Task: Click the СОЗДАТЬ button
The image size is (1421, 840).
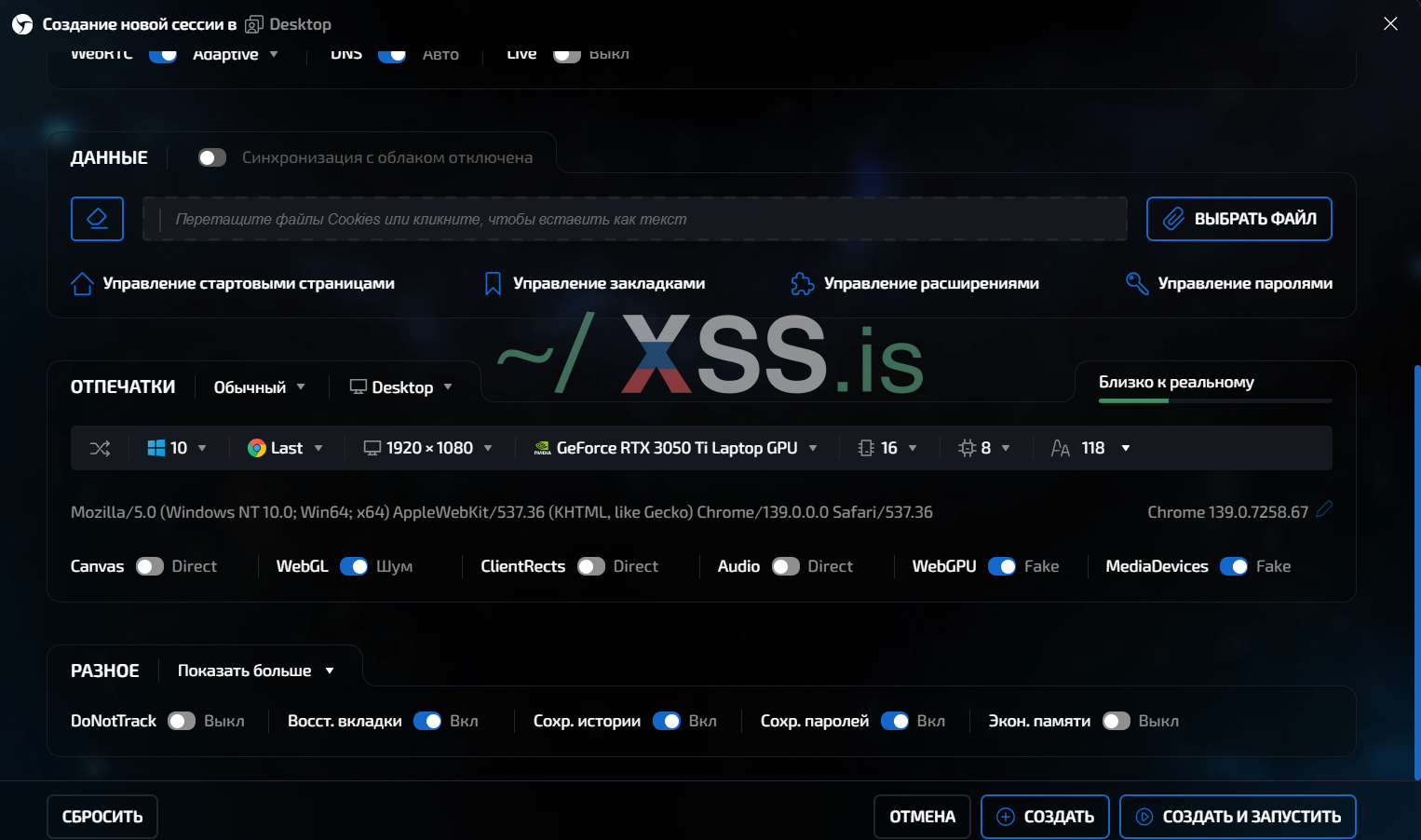Action: (1045, 817)
